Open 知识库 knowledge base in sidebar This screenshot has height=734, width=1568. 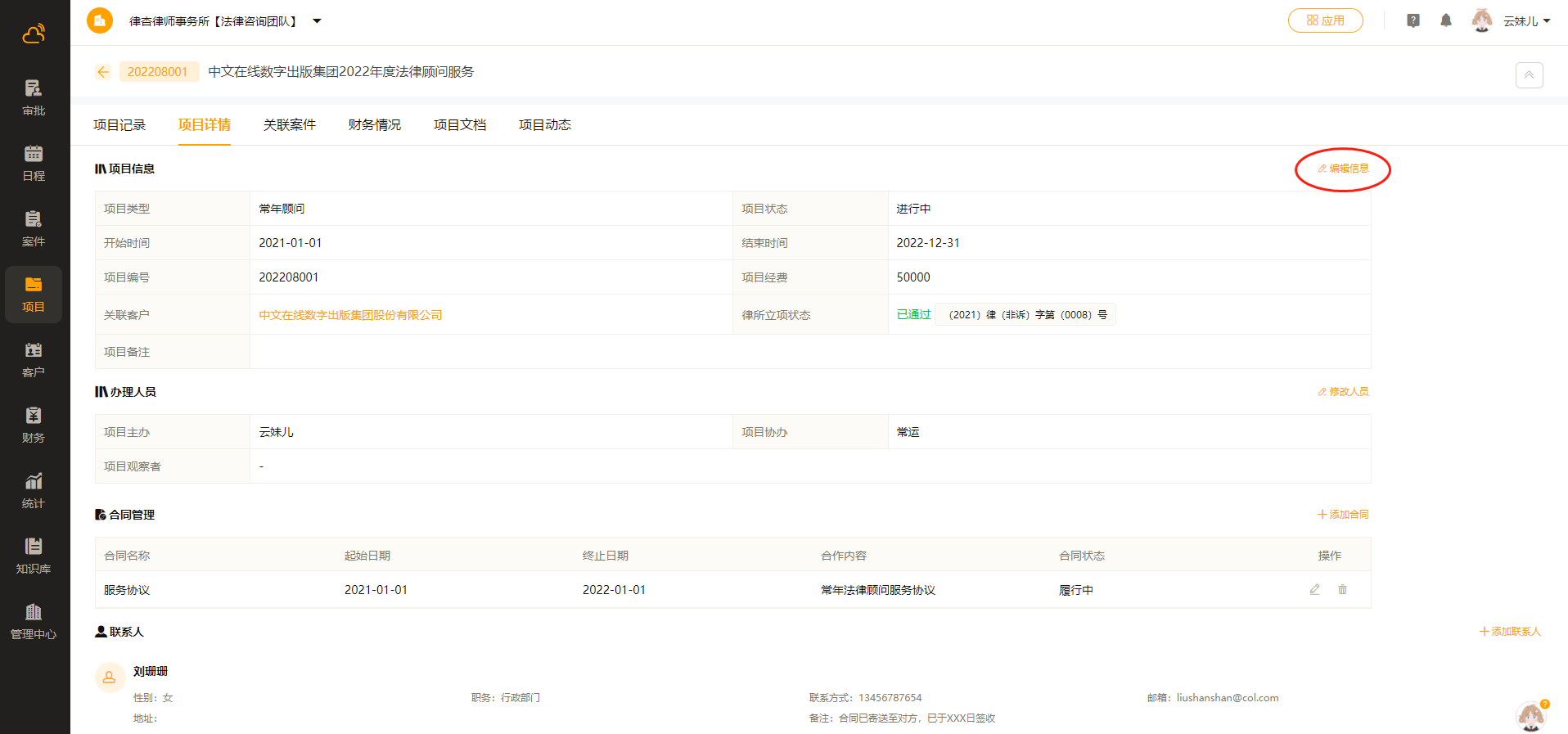point(34,556)
